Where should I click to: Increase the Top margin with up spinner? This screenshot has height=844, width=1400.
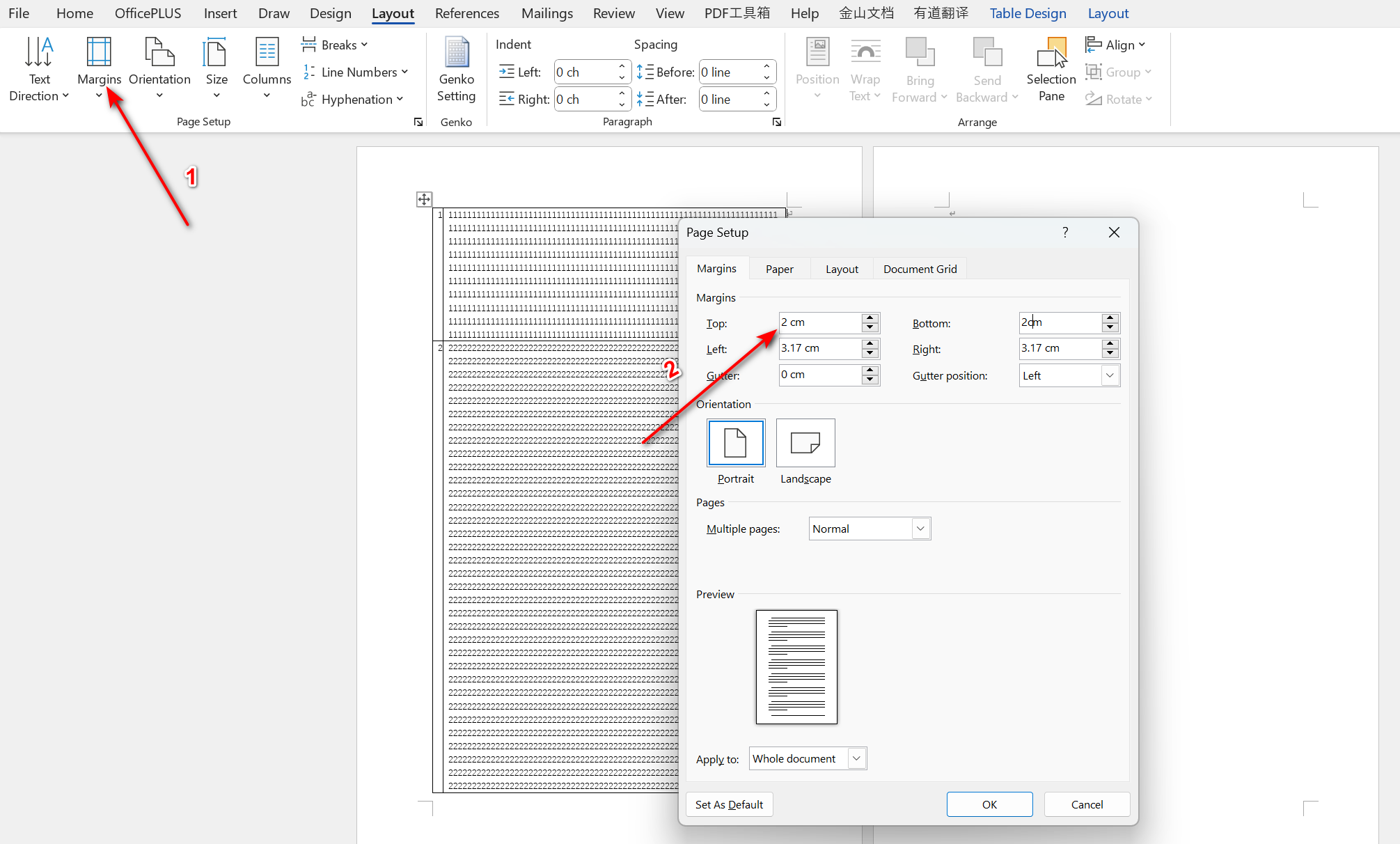click(870, 318)
